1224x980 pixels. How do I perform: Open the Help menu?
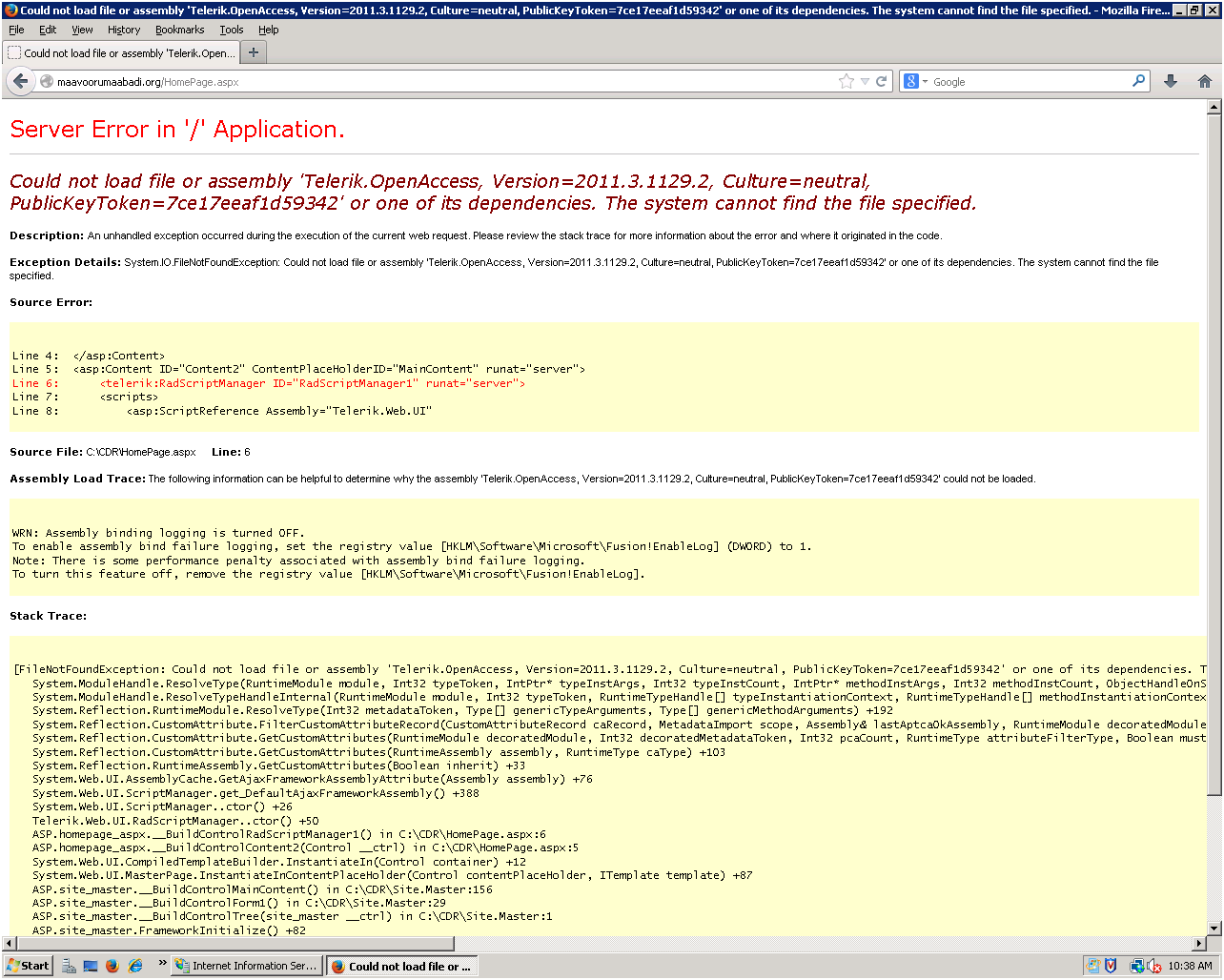pos(269,30)
